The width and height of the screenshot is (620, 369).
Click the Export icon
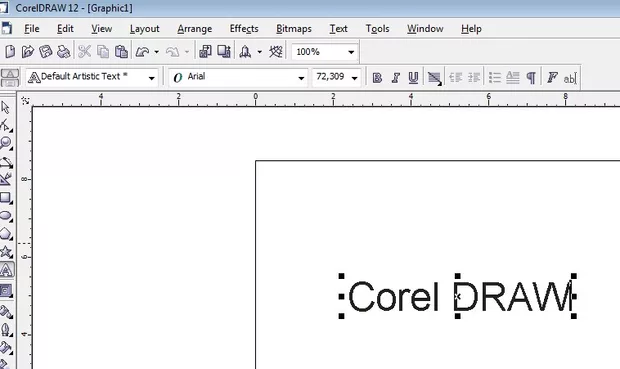(224, 51)
